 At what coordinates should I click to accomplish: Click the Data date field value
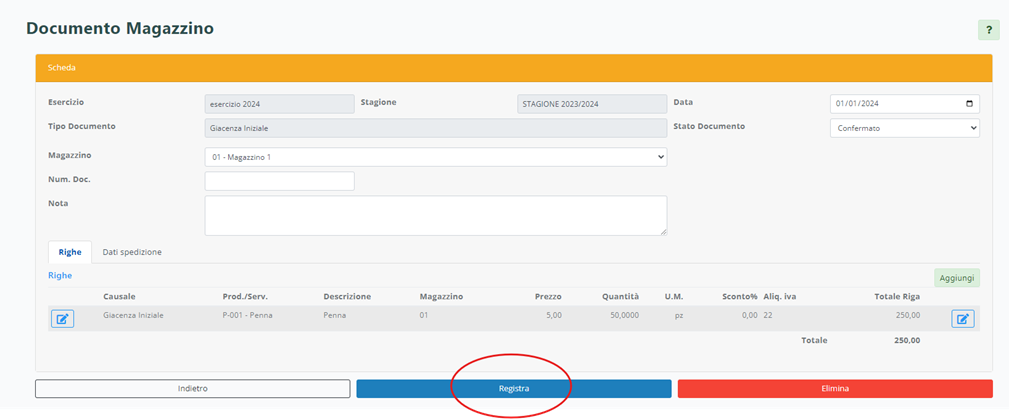point(880,104)
